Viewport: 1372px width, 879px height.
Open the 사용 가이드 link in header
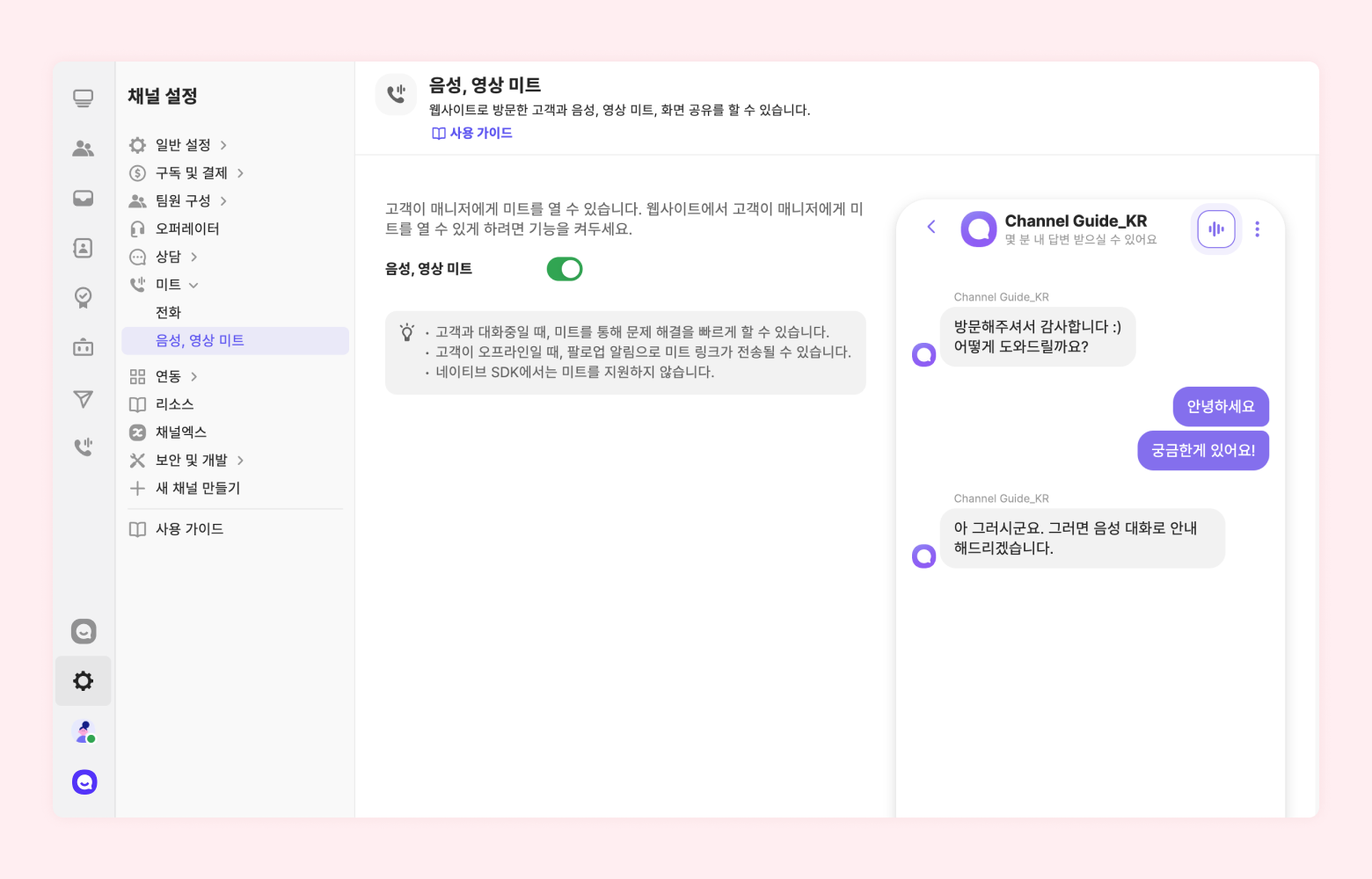point(472,134)
